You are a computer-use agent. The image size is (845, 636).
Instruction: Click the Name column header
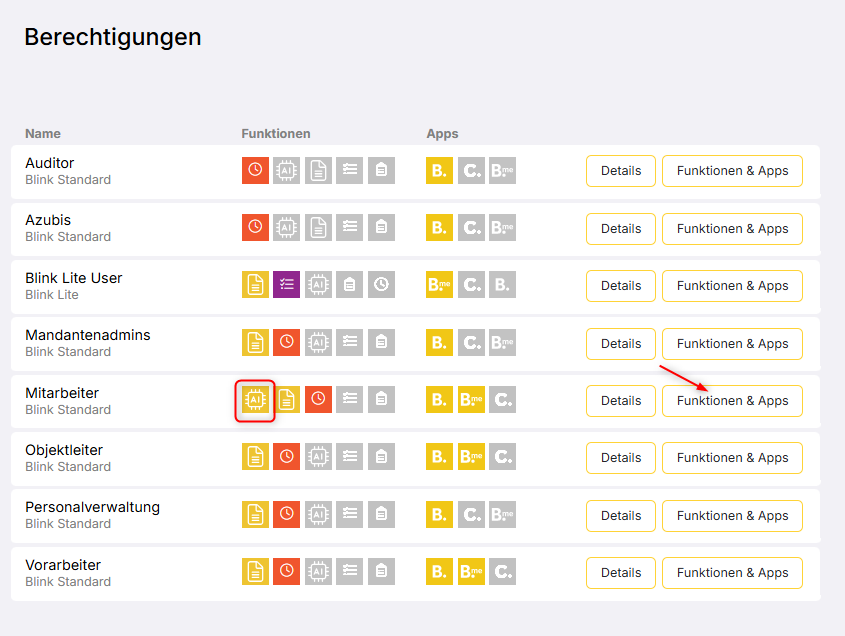click(x=43, y=133)
